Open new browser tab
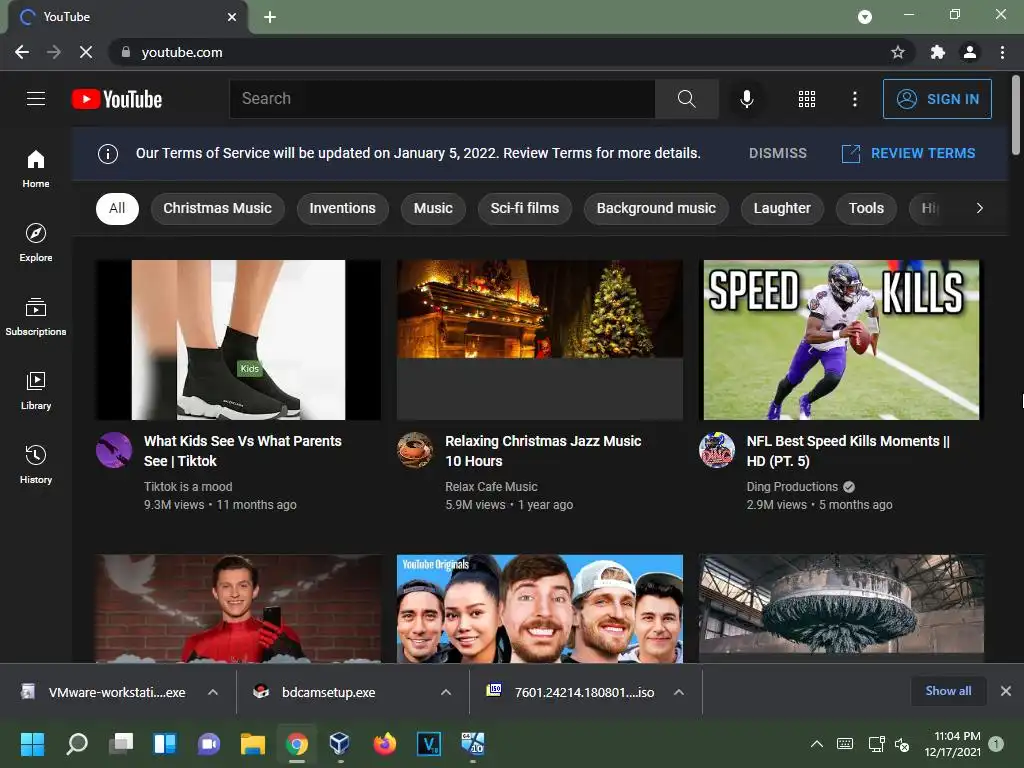This screenshot has width=1024, height=768. (270, 17)
